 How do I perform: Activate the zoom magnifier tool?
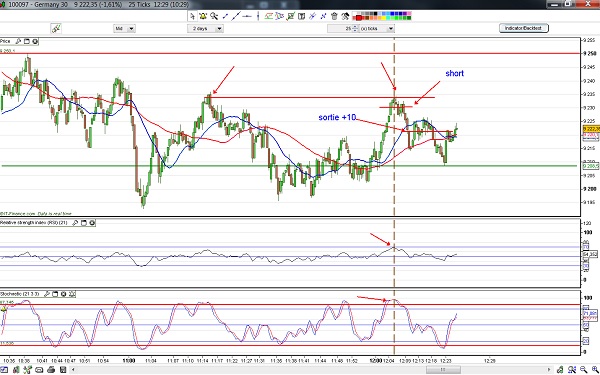point(214,16)
